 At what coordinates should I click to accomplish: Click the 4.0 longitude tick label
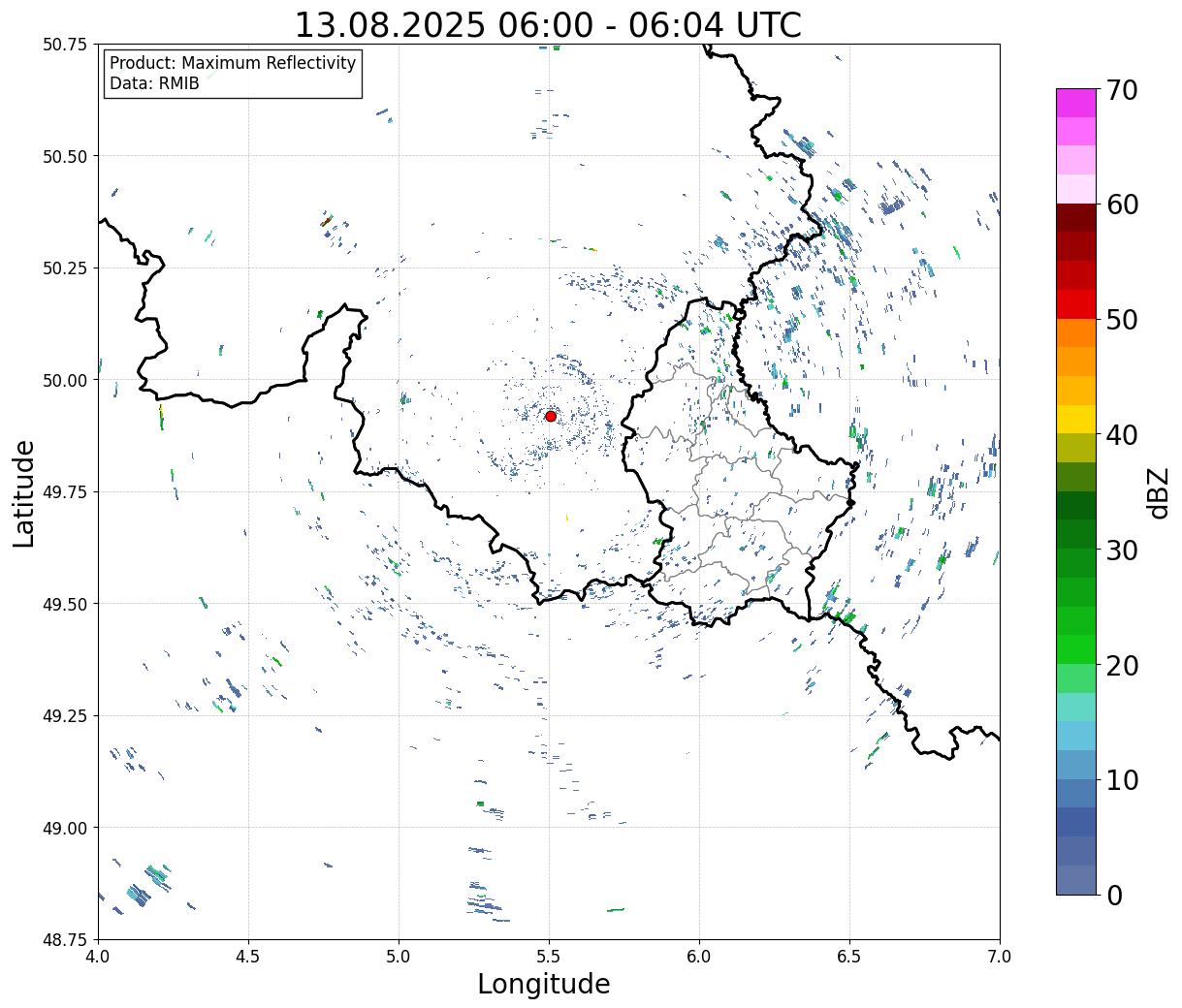[x=98, y=957]
